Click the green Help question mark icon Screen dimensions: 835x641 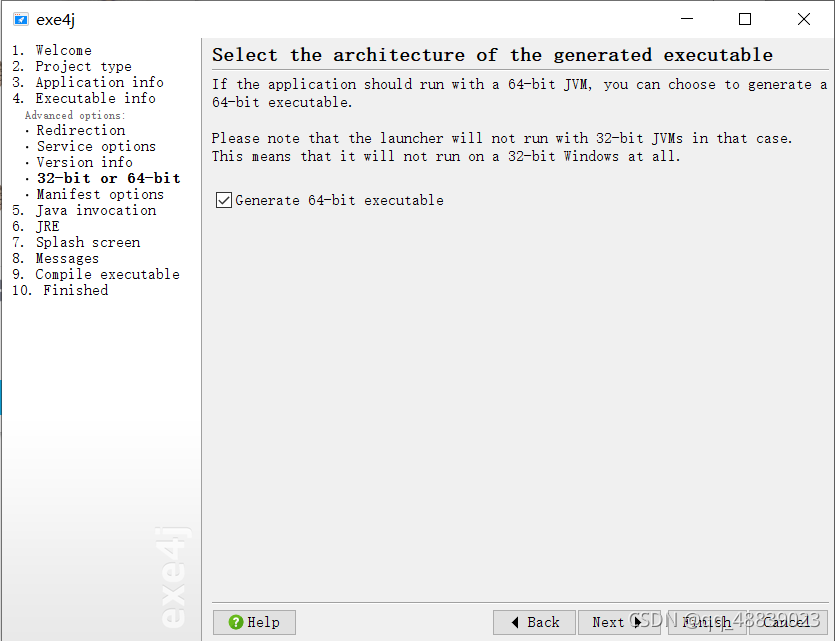tap(236, 622)
